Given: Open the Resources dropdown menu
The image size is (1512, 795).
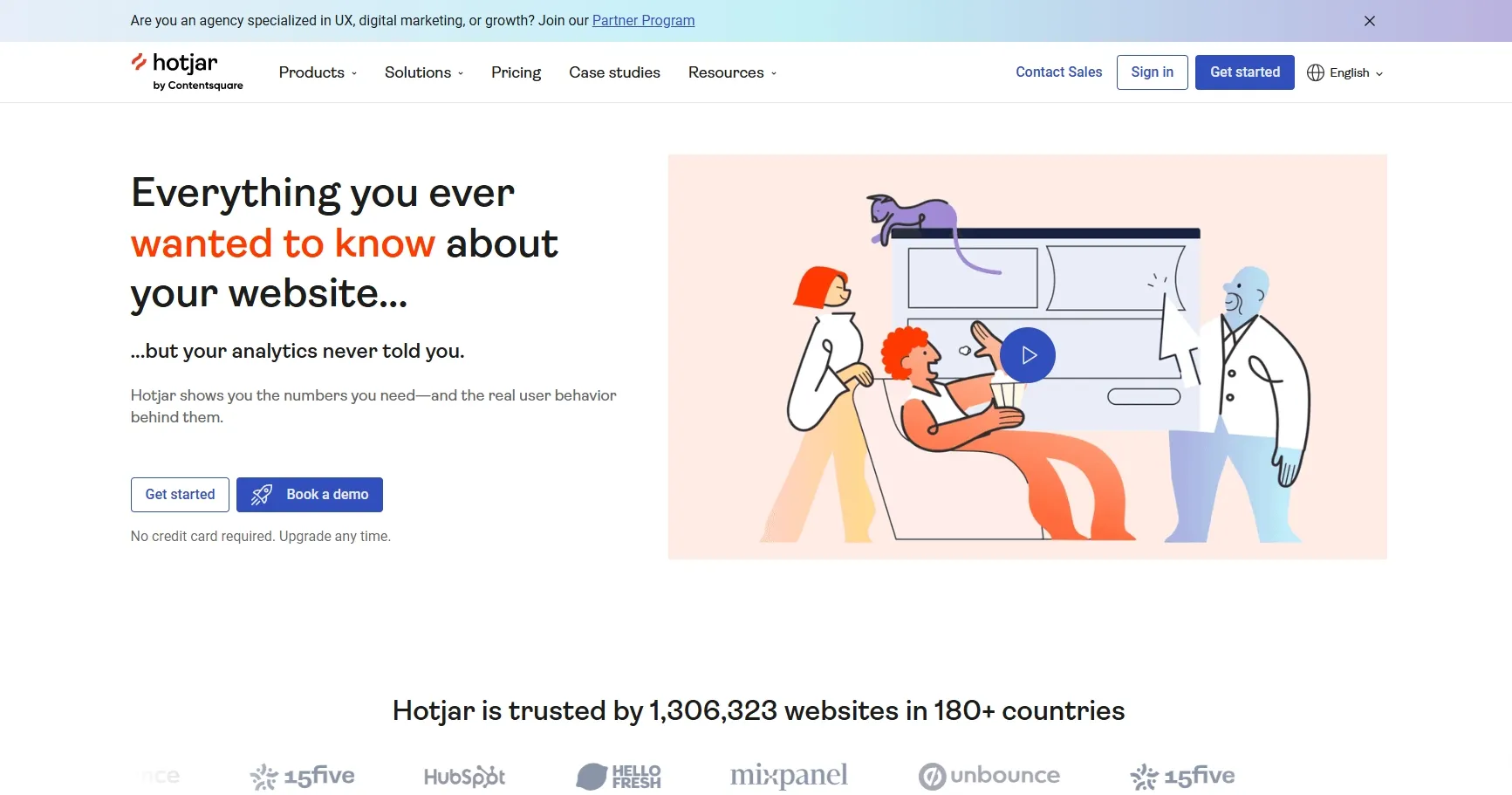Looking at the screenshot, I should (732, 72).
